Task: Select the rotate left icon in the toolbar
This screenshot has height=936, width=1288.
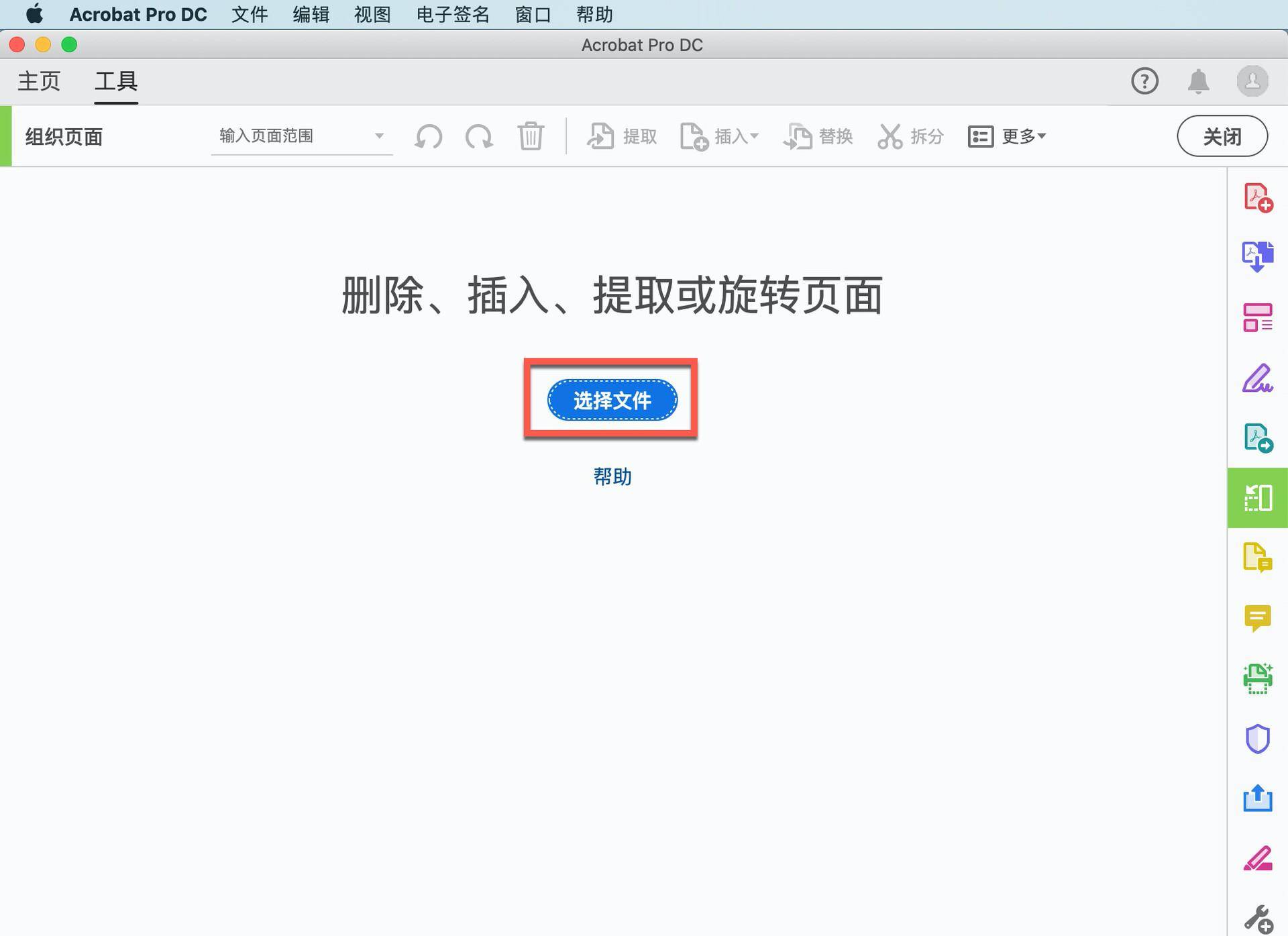Action: [x=427, y=136]
